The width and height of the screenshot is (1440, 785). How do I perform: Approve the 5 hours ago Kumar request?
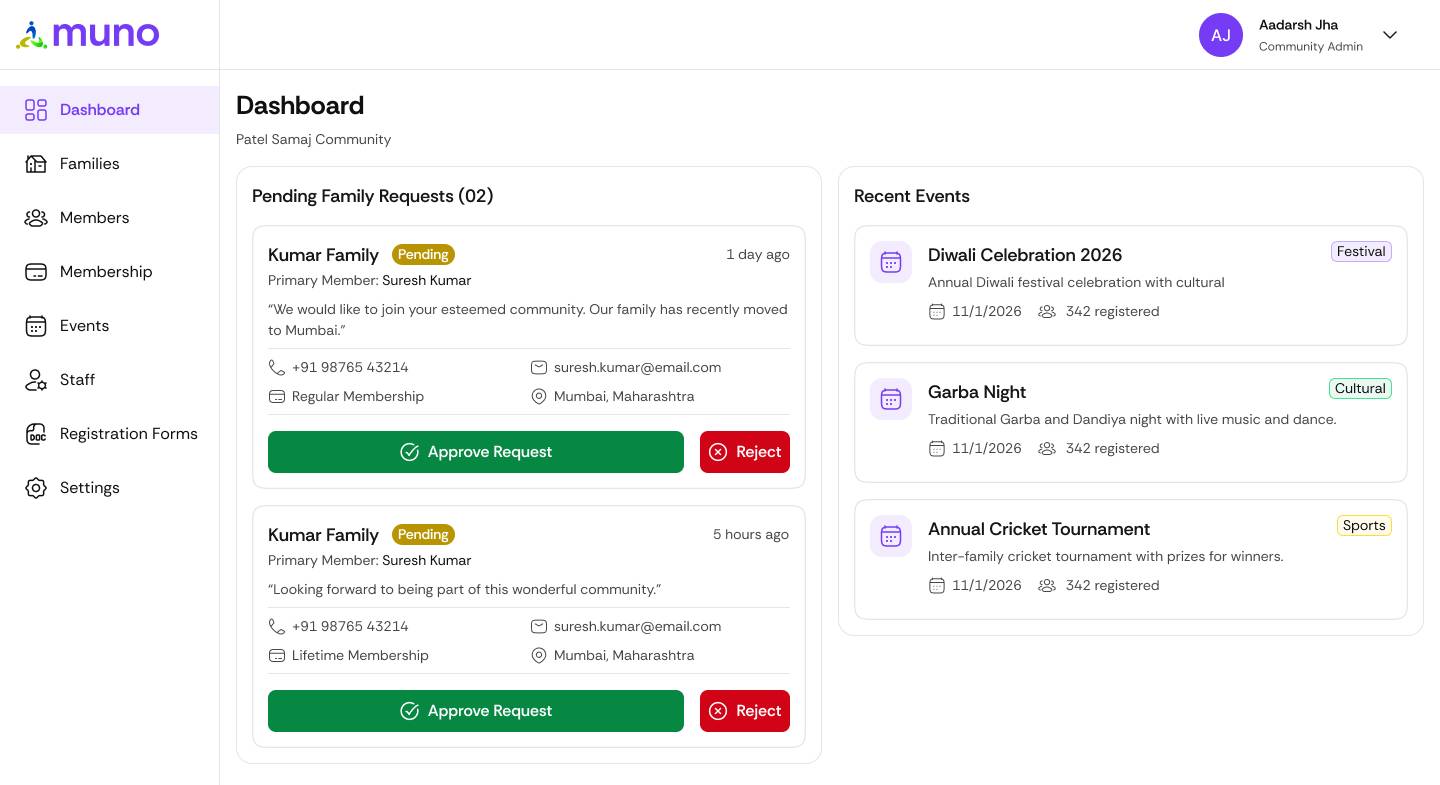click(x=476, y=711)
